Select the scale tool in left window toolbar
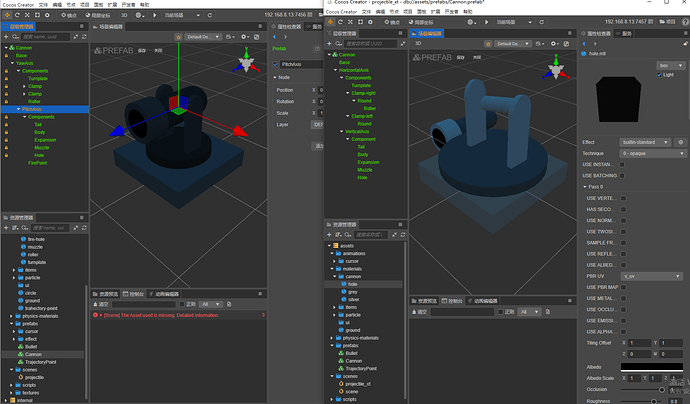 click(x=27, y=15)
